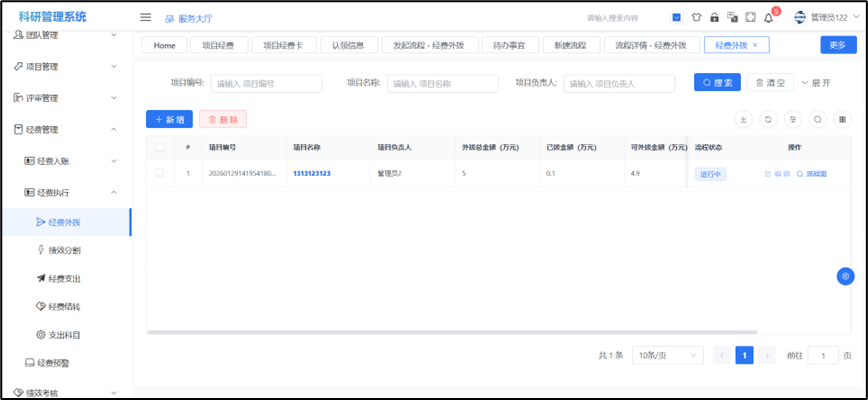868x400 pixels.
Task: Enter fullscreen mode via the header icon
Action: pos(750,18)
